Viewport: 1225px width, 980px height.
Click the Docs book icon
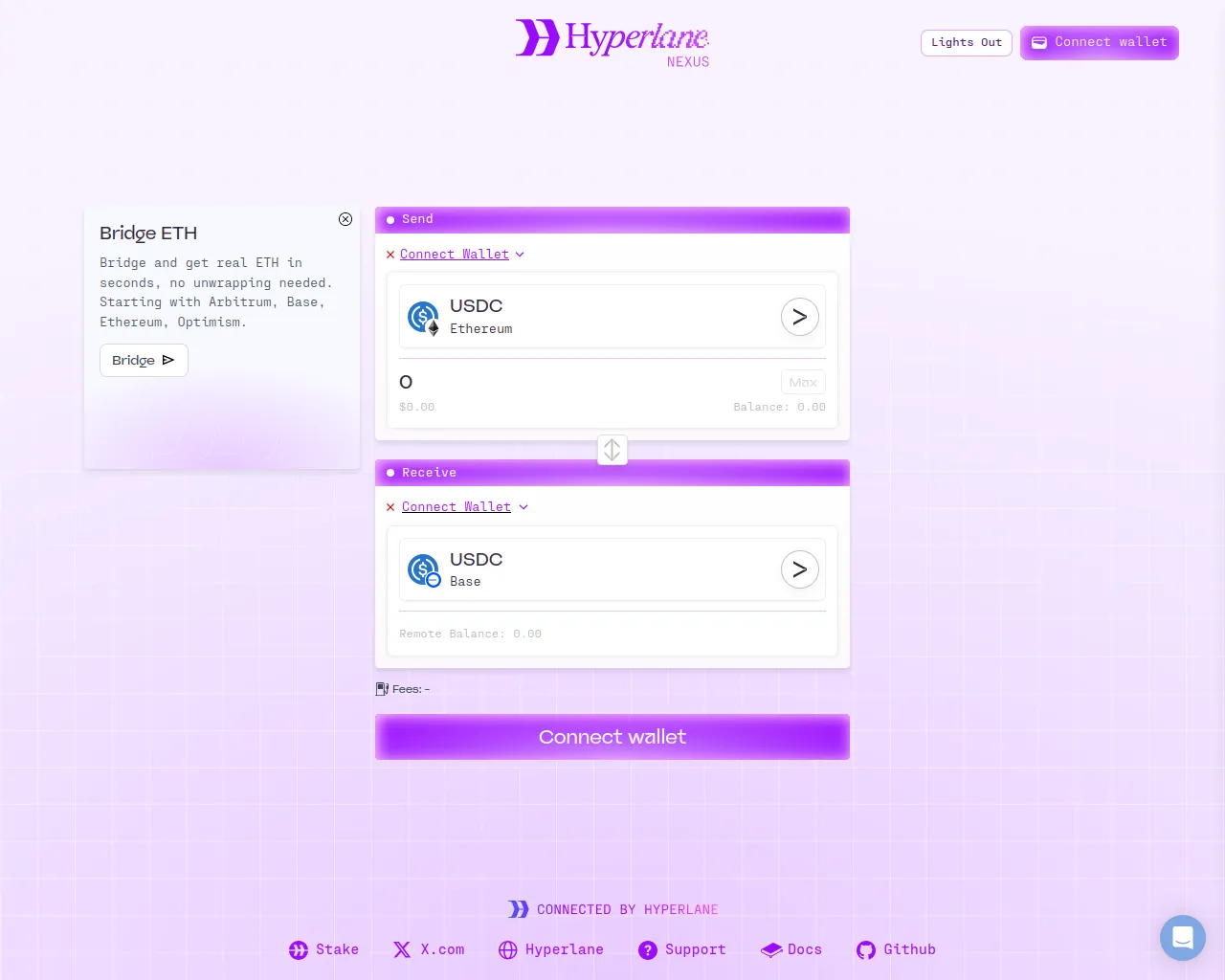pyautogui.click(x=771, y=950)
